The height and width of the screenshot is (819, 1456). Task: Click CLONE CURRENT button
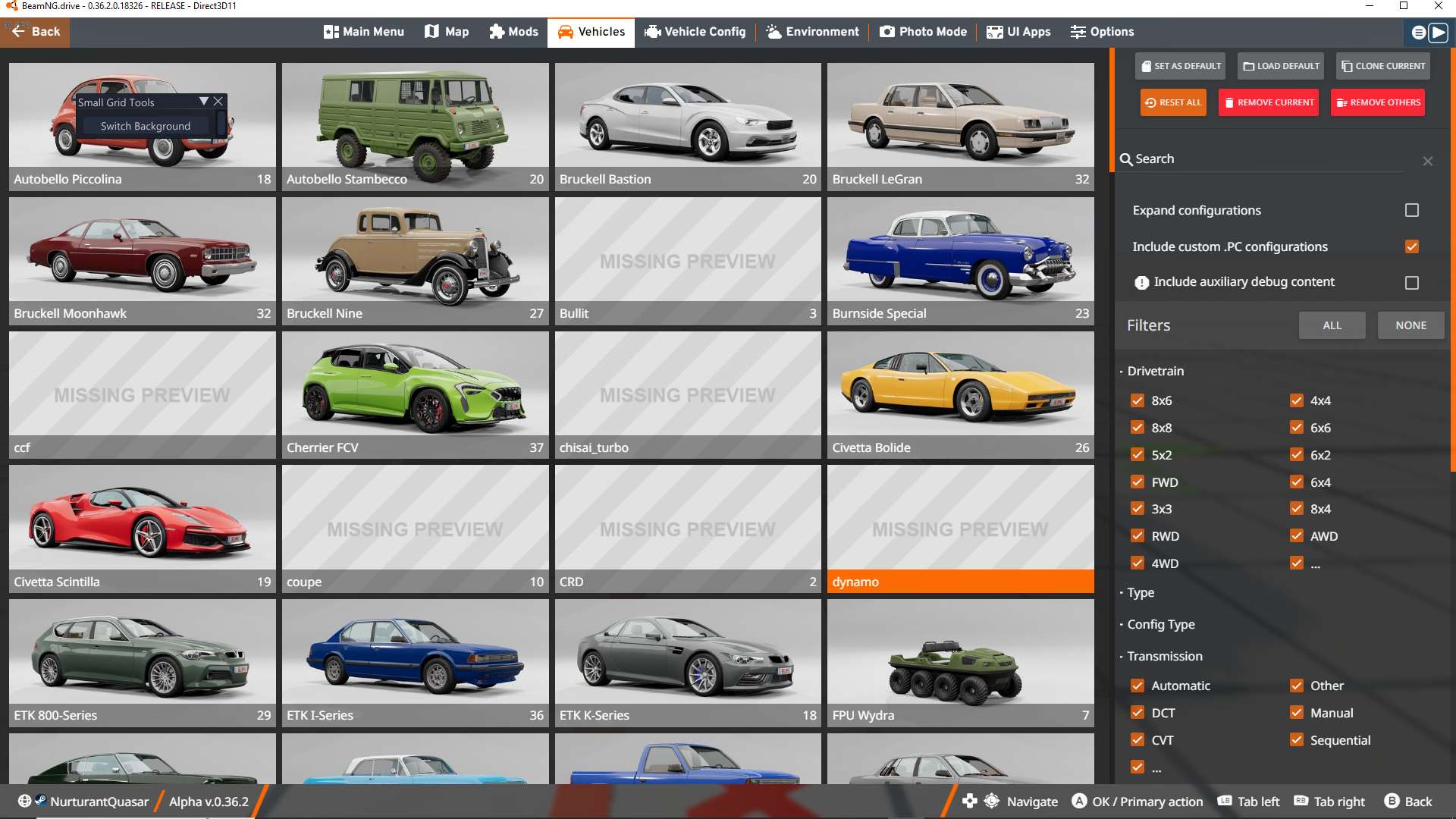pos(1383,66)
